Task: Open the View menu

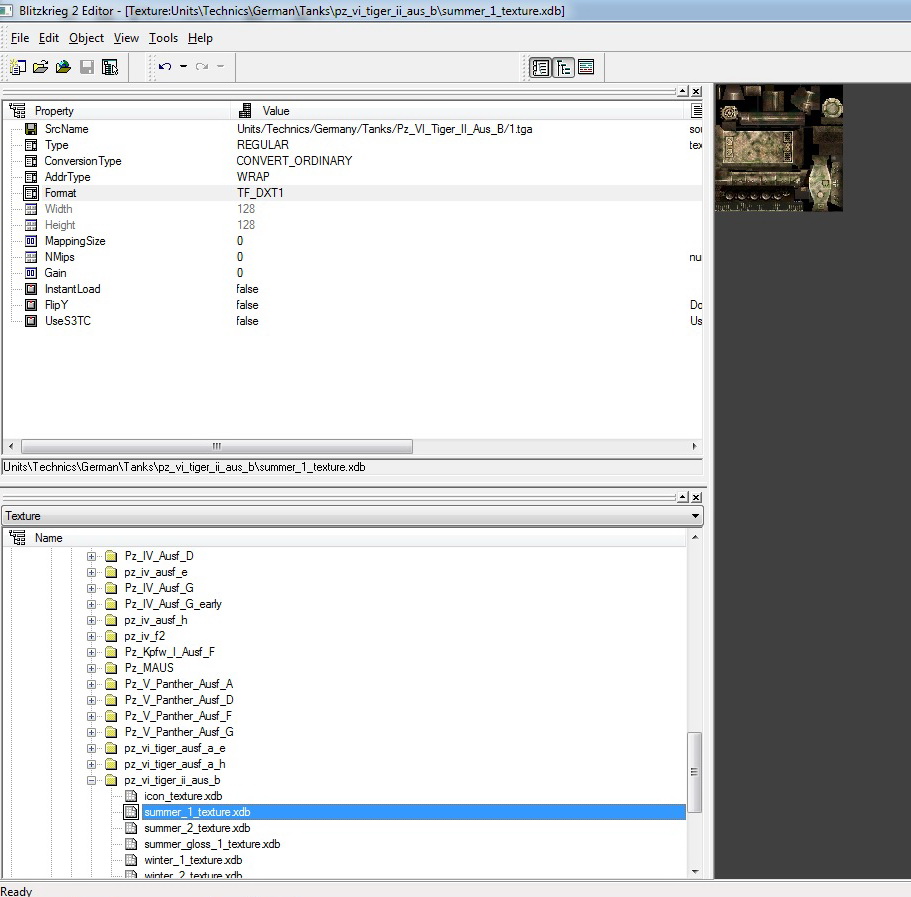Action: click(x=126, y=38)
